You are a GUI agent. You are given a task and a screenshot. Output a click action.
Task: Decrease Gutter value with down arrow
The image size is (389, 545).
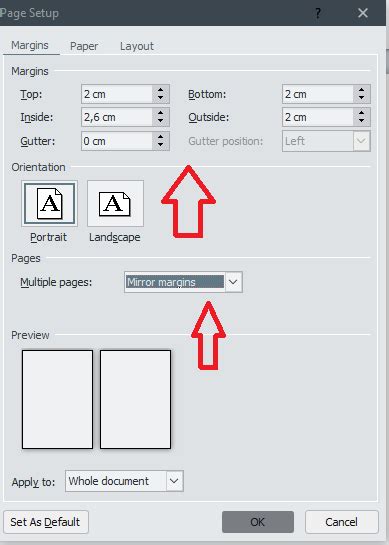tap(160, 145)
